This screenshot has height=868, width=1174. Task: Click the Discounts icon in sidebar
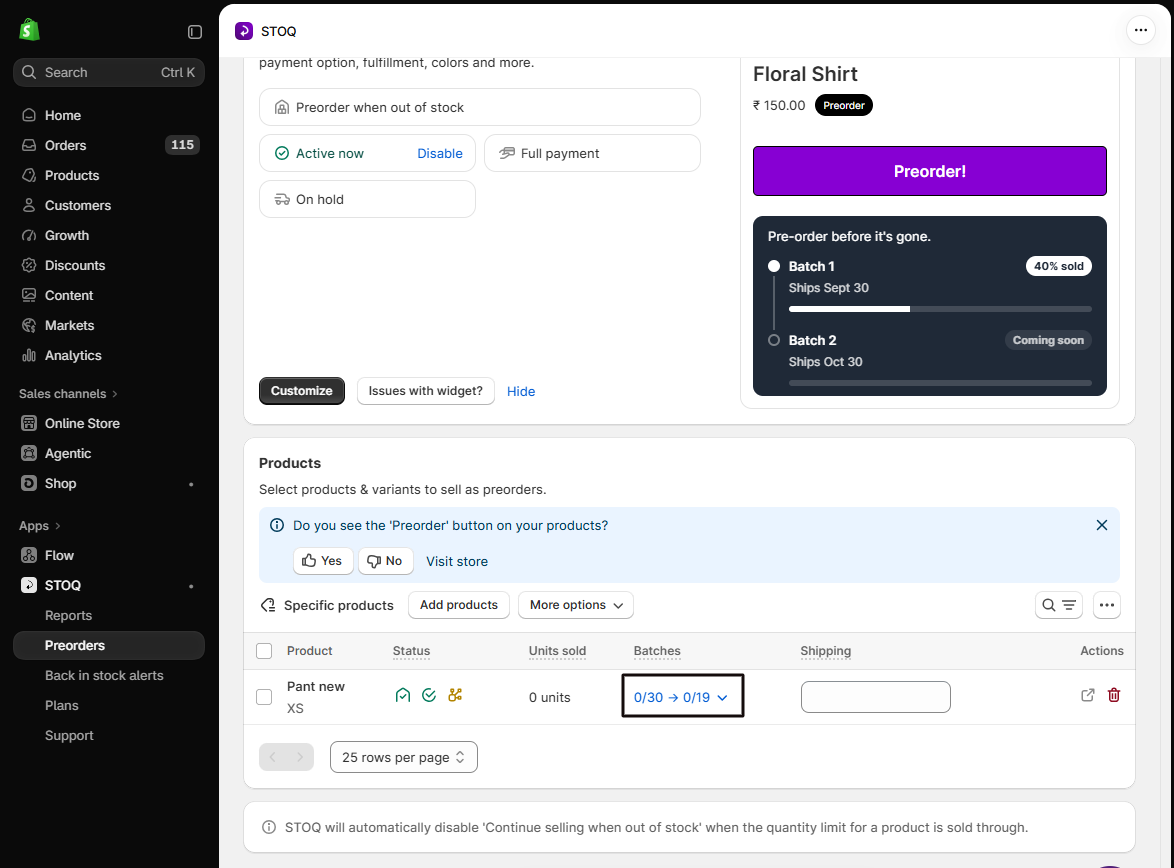tap(28, 265)
